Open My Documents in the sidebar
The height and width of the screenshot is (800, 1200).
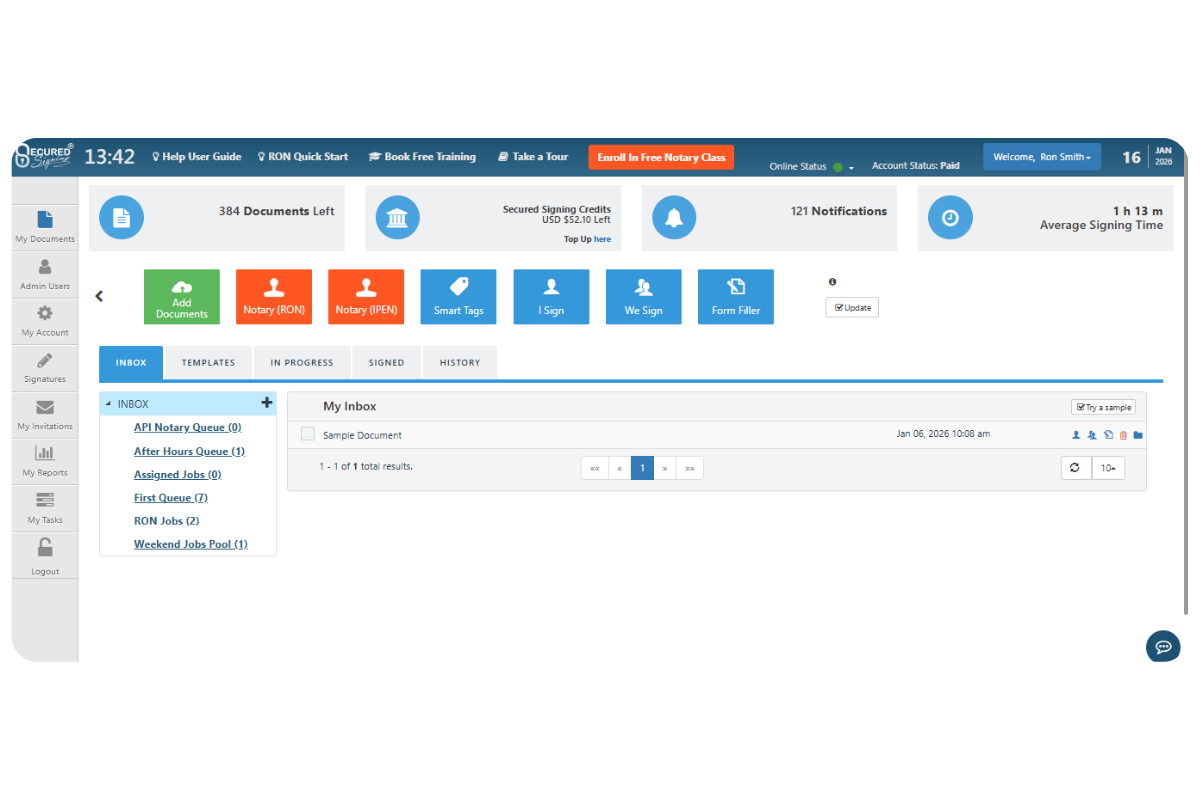point(45,226)
